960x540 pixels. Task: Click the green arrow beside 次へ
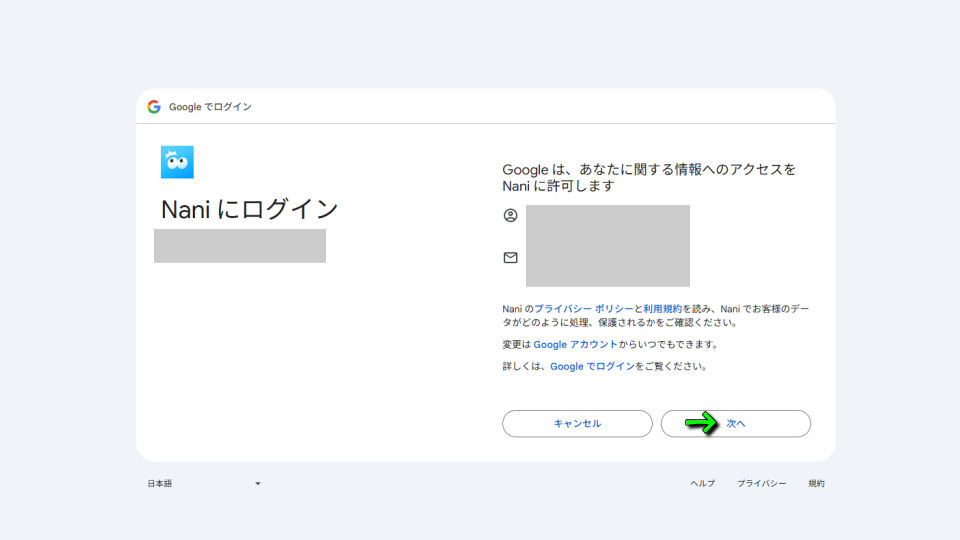point(702,423)
